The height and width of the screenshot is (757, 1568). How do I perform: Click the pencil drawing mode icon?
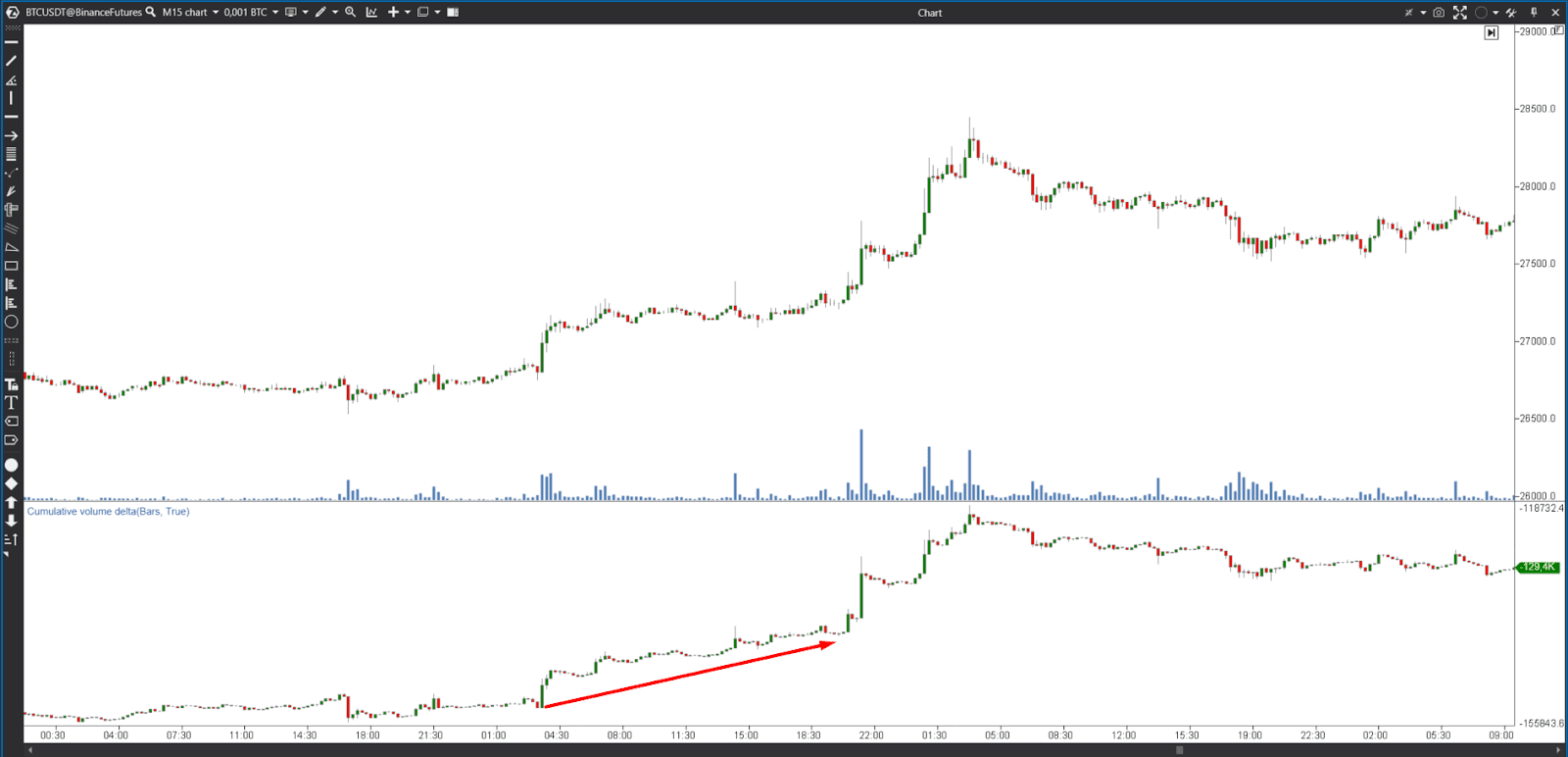coord(320,12)
